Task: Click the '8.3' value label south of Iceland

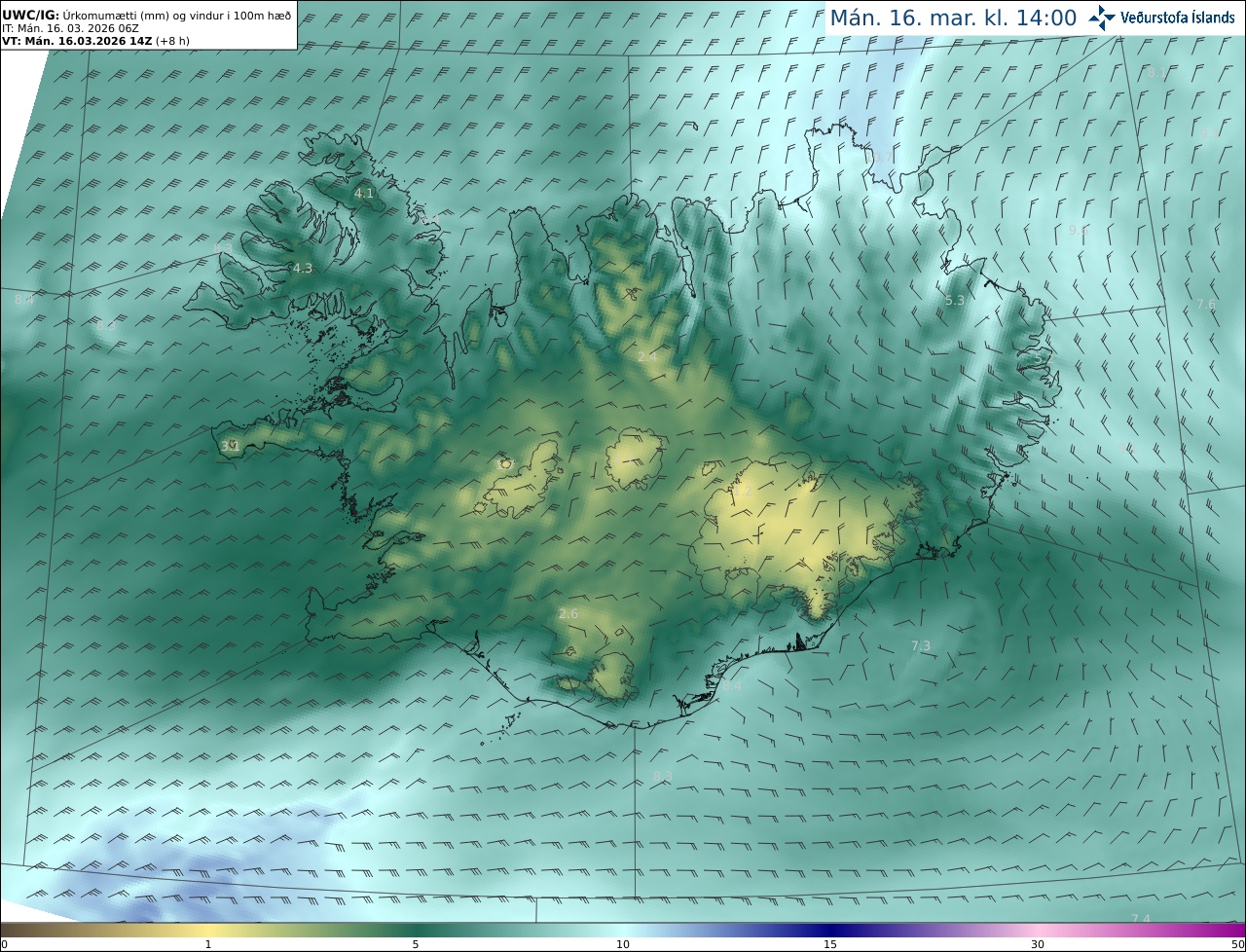Action: pos(663,776)
